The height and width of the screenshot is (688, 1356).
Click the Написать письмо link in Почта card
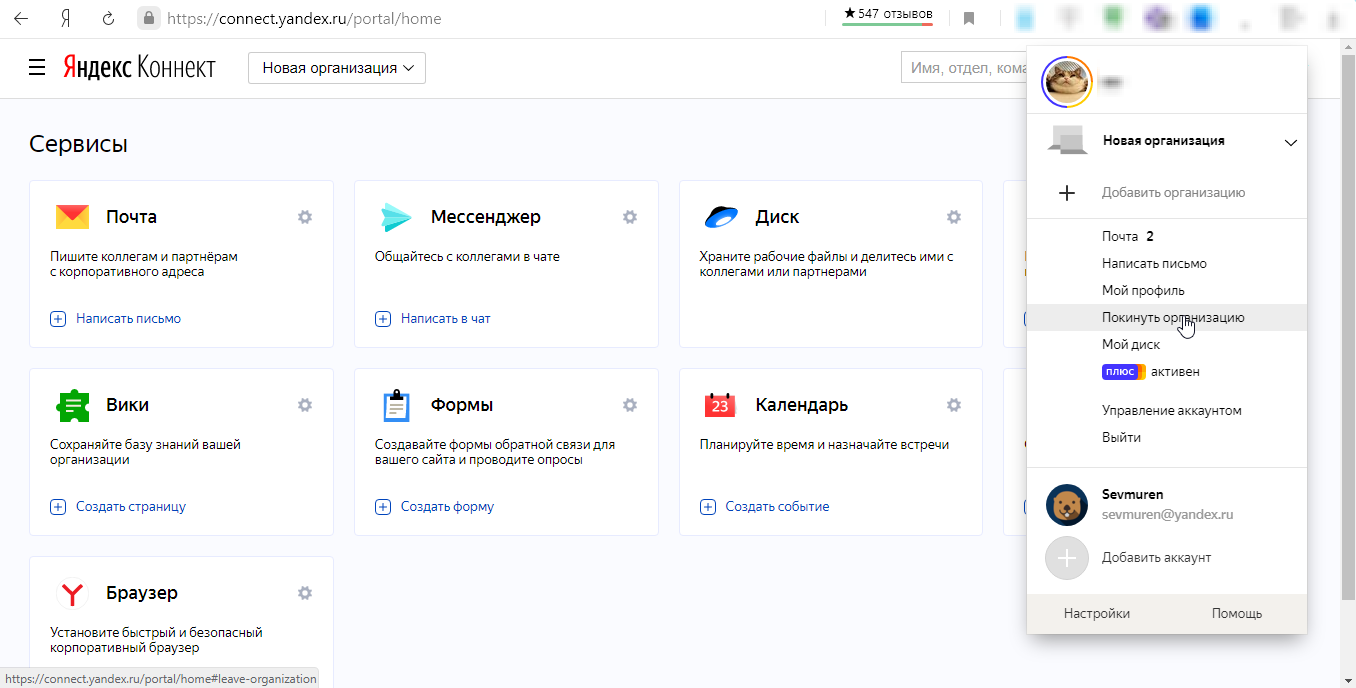[128, 319]
